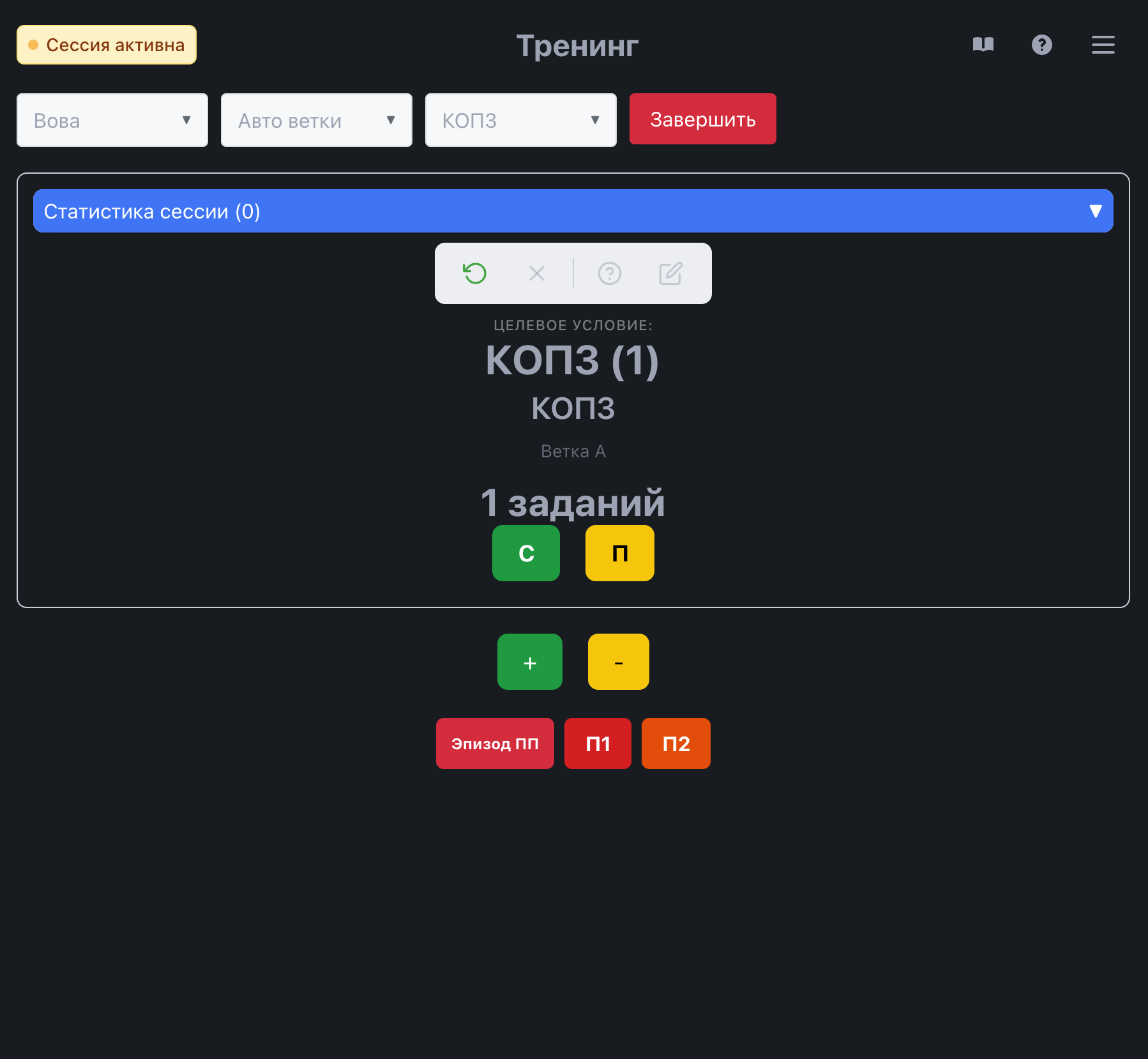
Task: Click the Сессия активна status badge
Action: click(107, 45)
